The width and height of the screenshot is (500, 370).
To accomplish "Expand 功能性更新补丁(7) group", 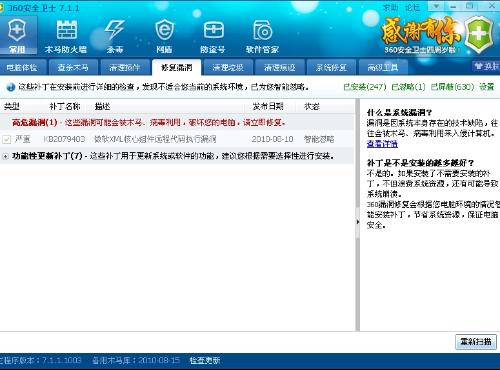I will tap(5, 156).
